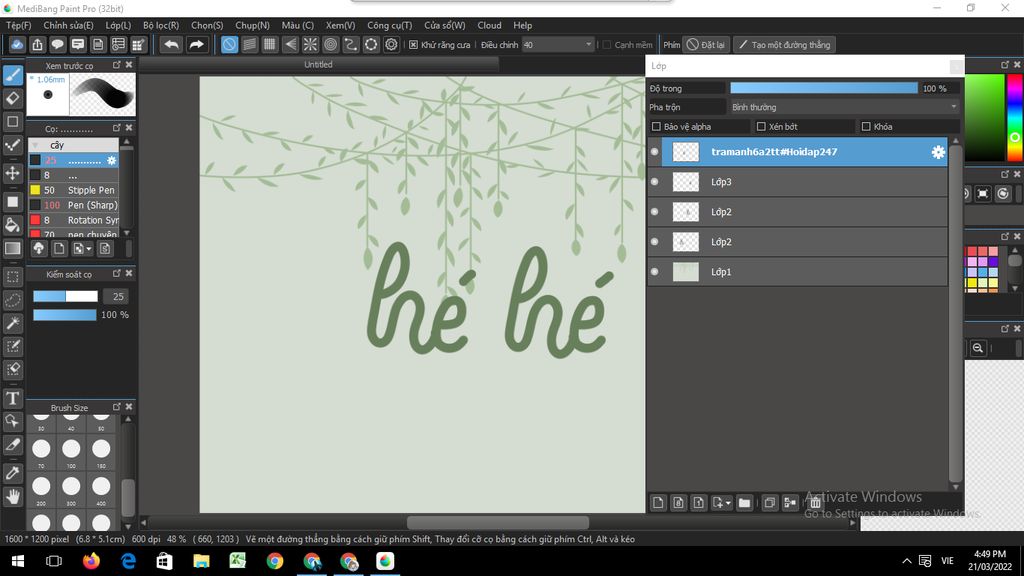Enable the curve snap guide
The image size is (1024, 576).
coord(351,44)
